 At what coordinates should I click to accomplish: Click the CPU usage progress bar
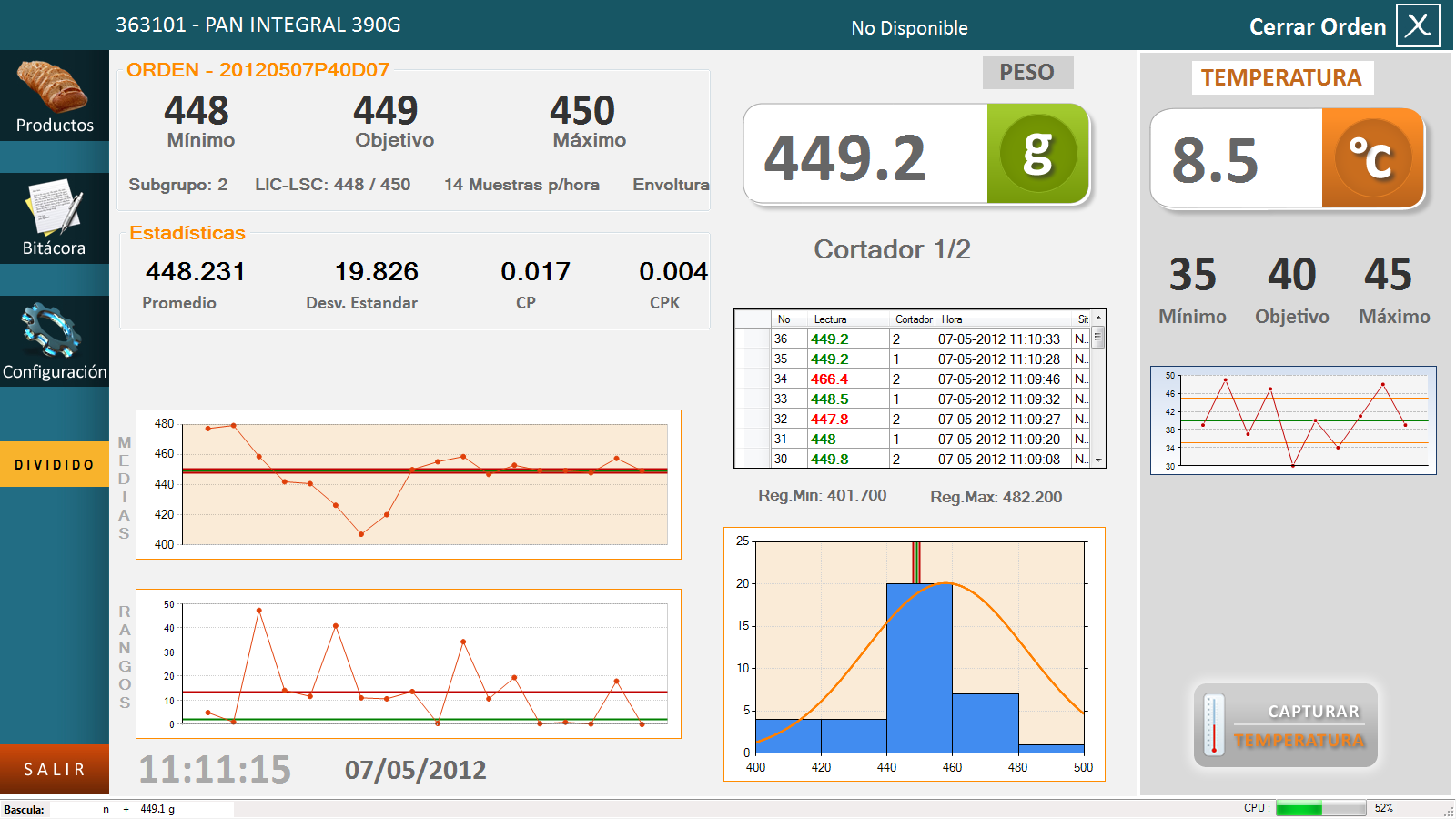[x=1319, y=808]
